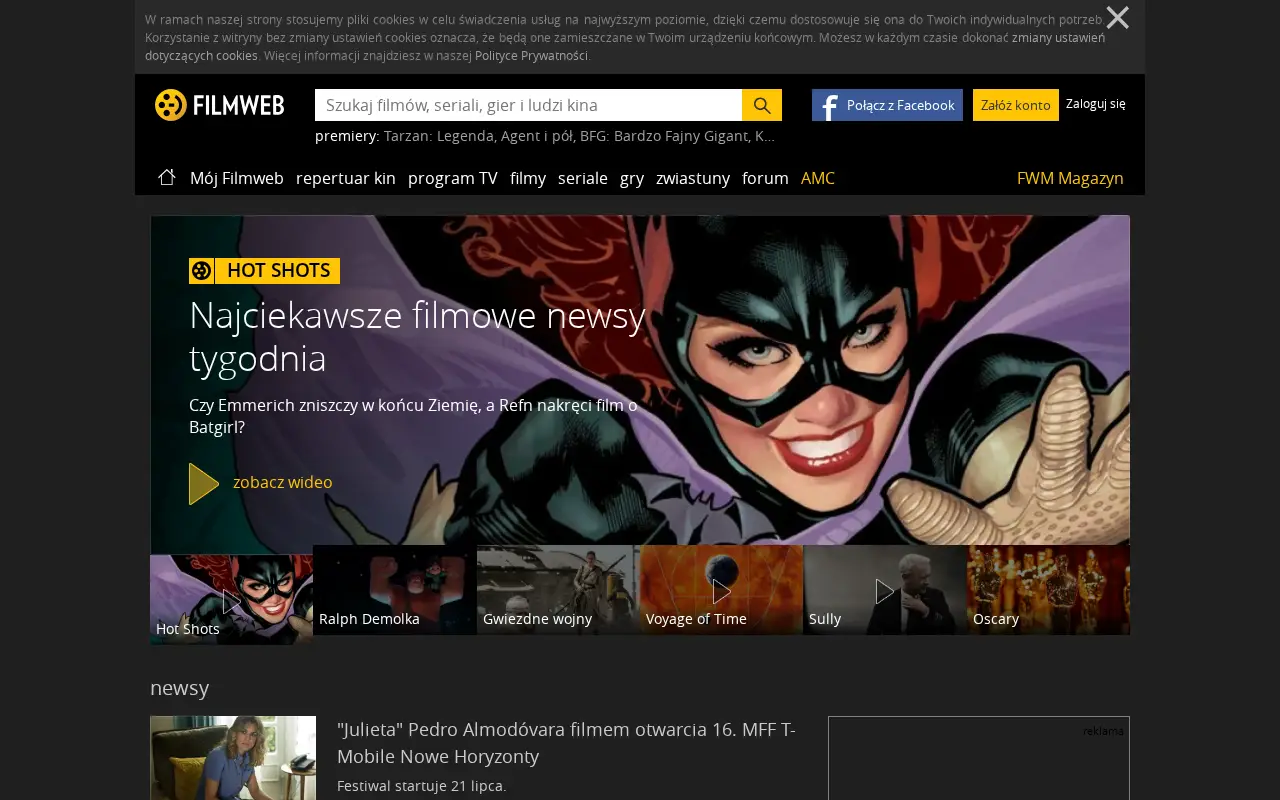Screen dimensions: 1280x800
Task: Close the cookies notice banner
Action: 1117,17
